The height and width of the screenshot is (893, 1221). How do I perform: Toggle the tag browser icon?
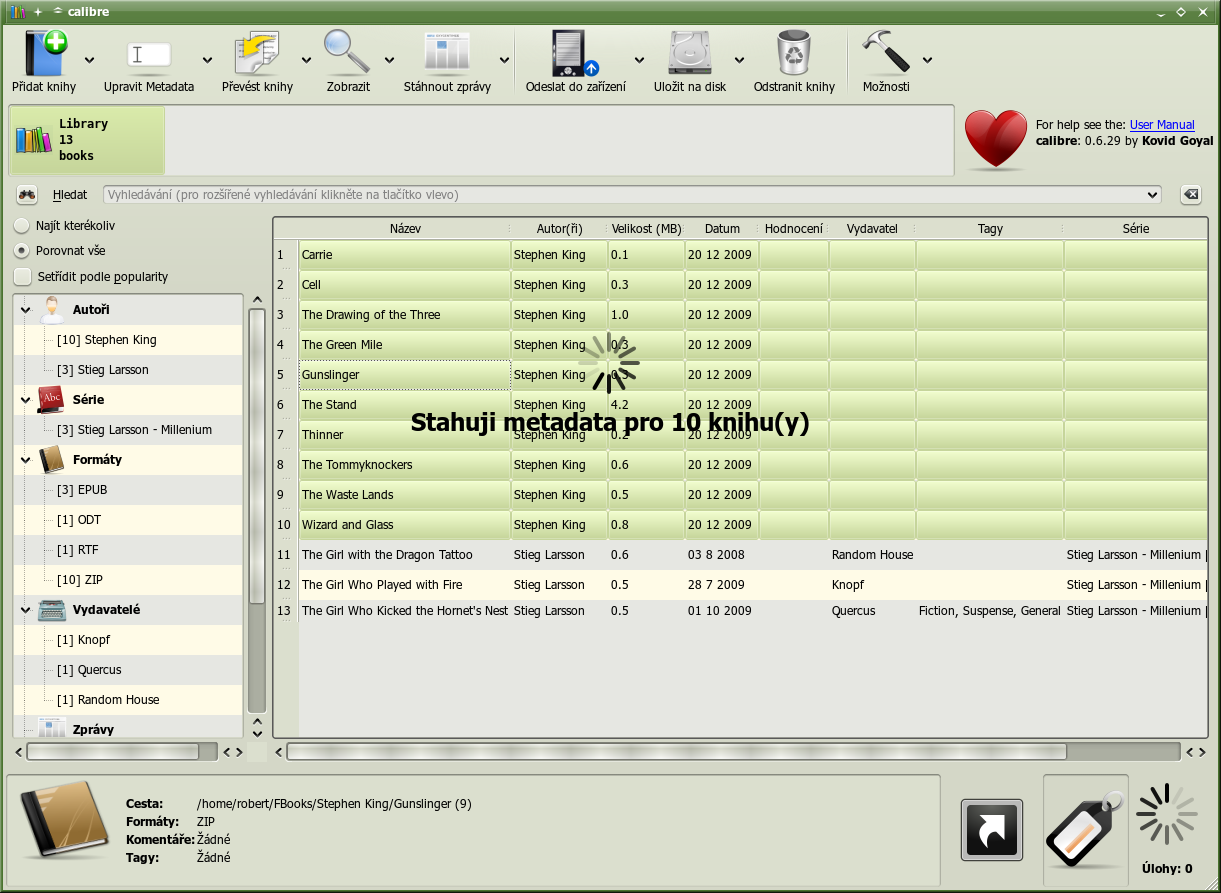point(1086,828)
